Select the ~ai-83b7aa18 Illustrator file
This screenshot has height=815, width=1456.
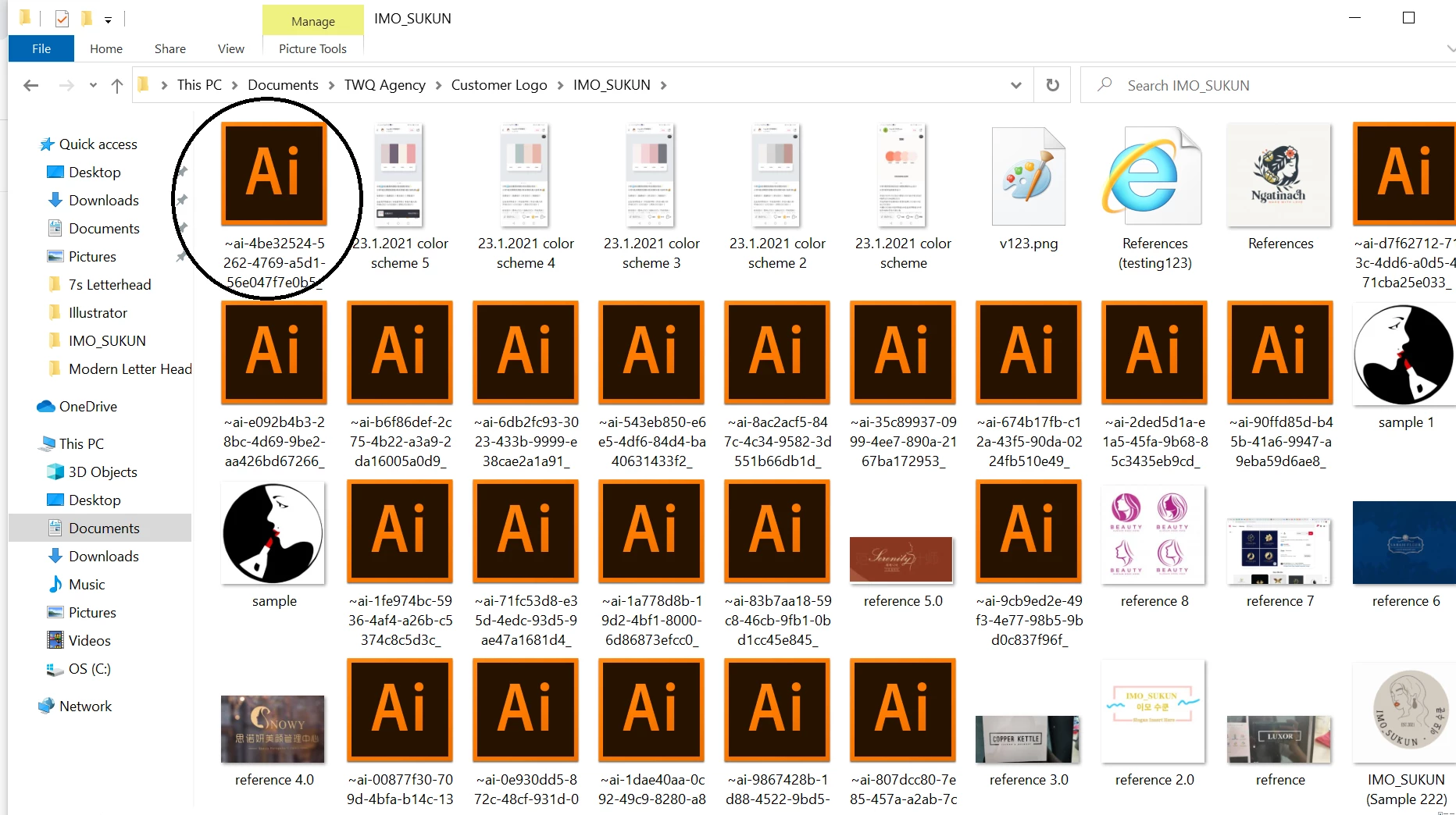[x=777, y=531]
